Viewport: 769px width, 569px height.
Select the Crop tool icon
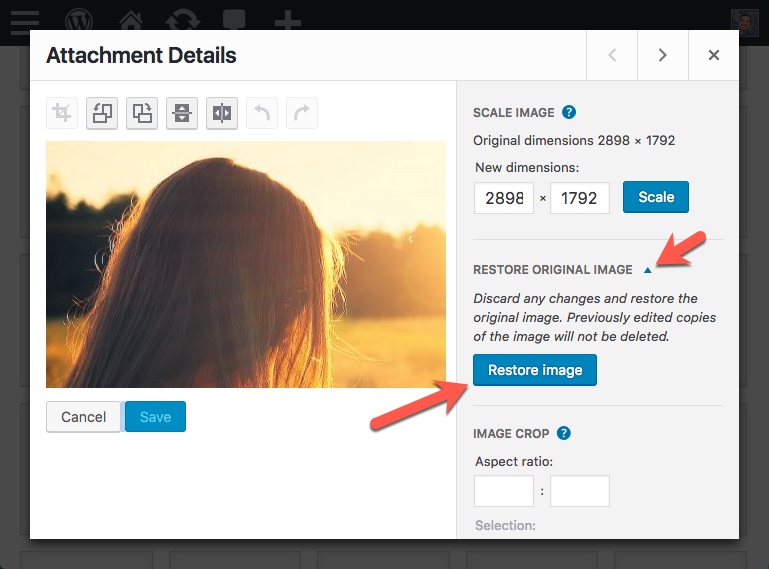point(62,113)
